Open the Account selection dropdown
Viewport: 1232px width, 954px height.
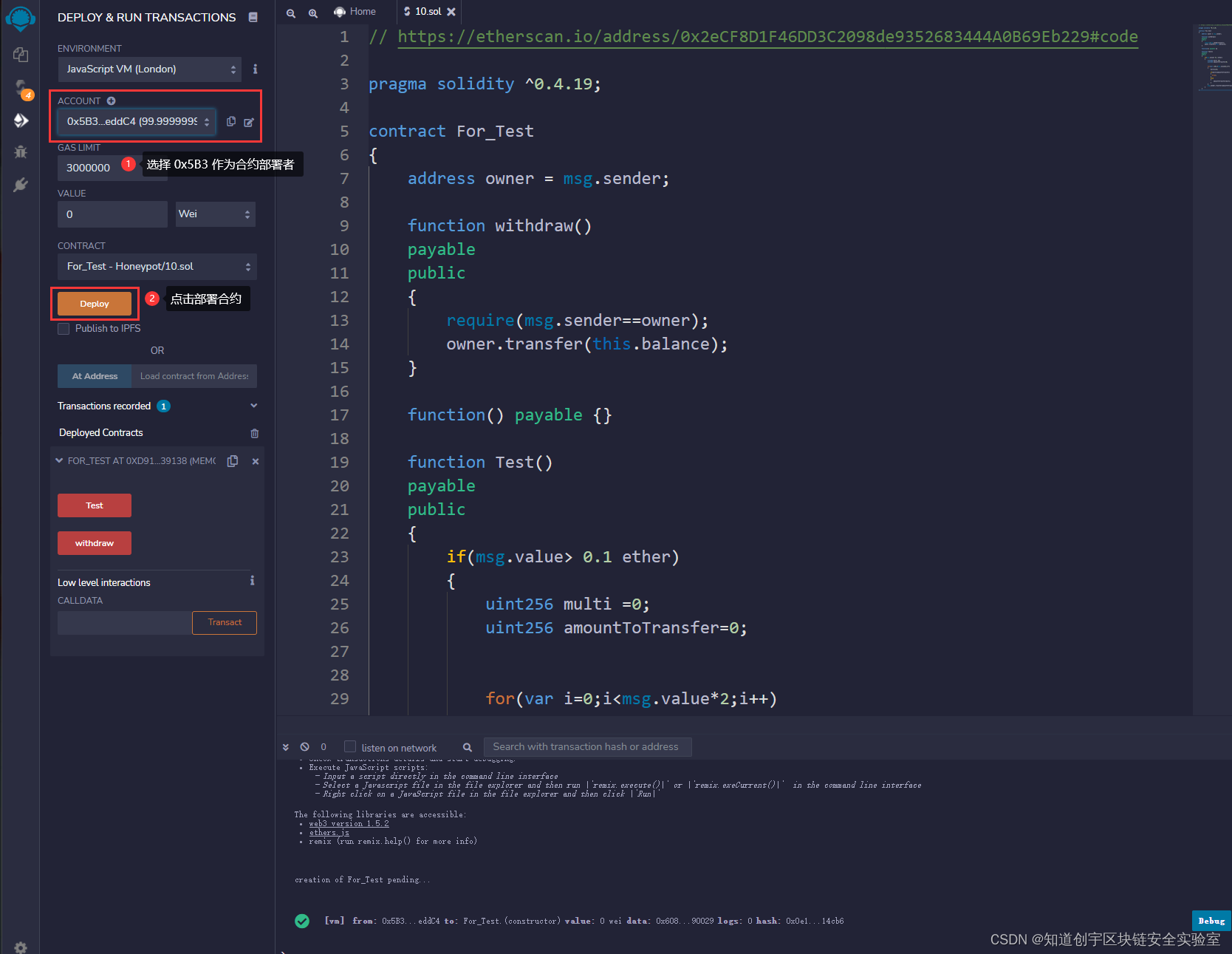coord(137,121)
